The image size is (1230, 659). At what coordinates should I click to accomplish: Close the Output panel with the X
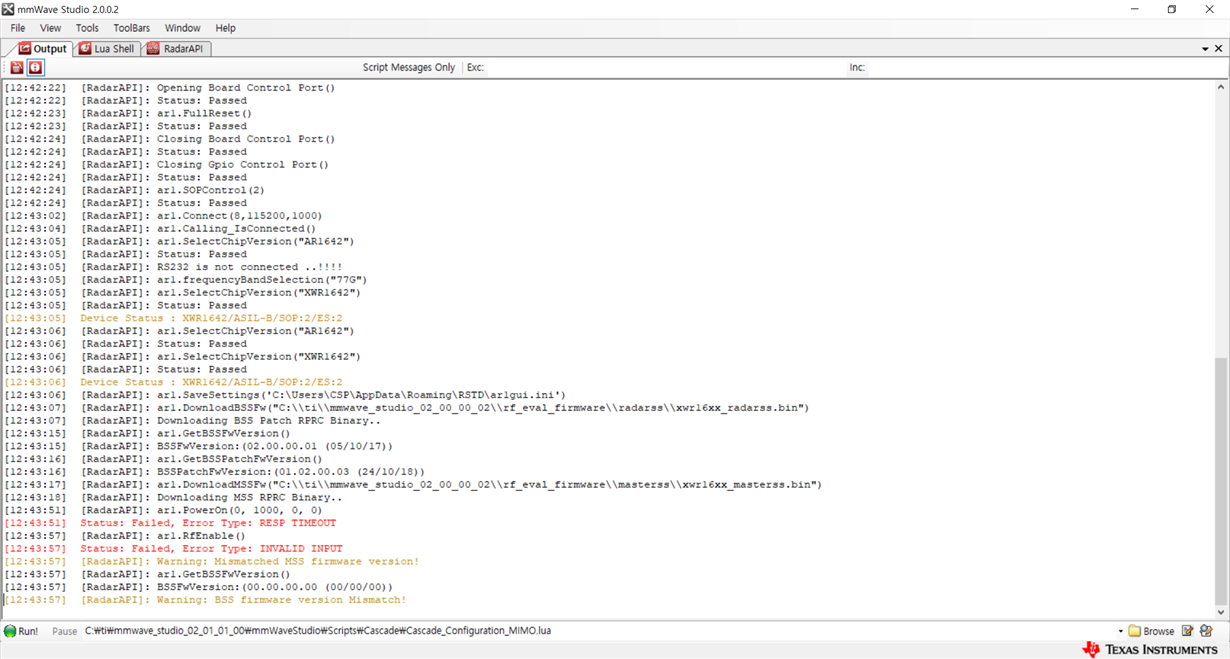coord(1218,48)
